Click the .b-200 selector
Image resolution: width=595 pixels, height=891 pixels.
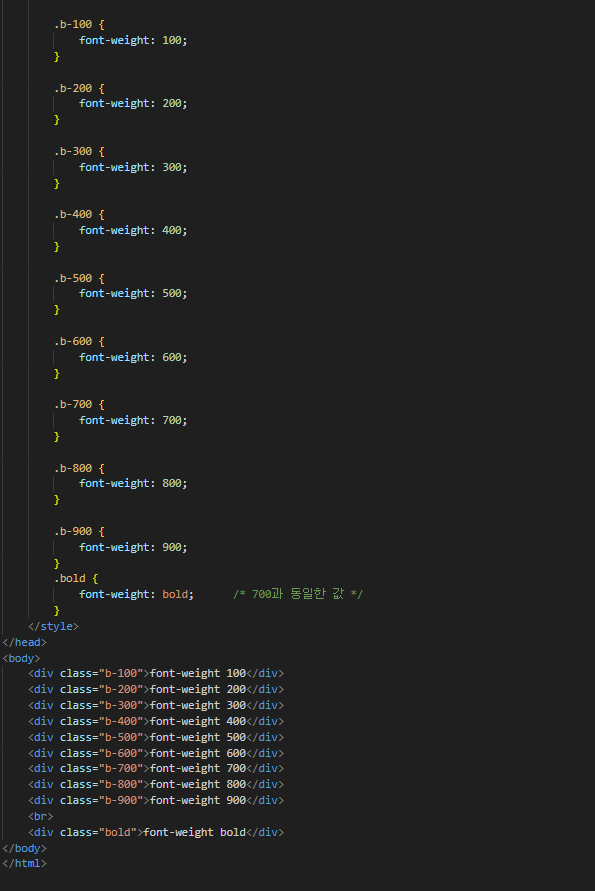coord(73,88)
